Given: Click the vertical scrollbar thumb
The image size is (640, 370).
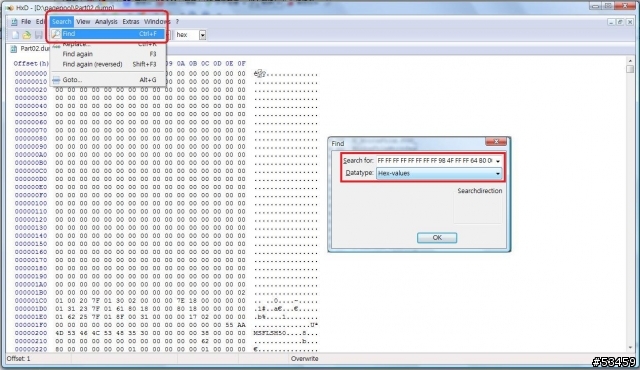Looking at the screenshot, I should tap(630, 69).
